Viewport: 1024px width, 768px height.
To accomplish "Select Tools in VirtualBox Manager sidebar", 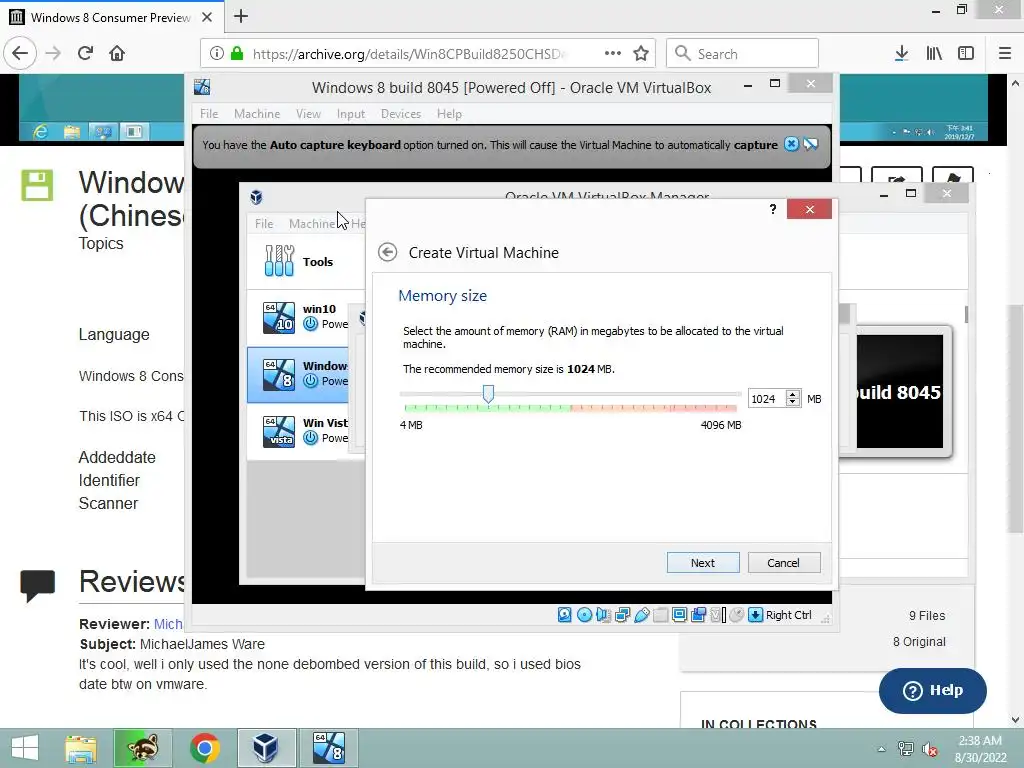I will click(x=306, y=261).
